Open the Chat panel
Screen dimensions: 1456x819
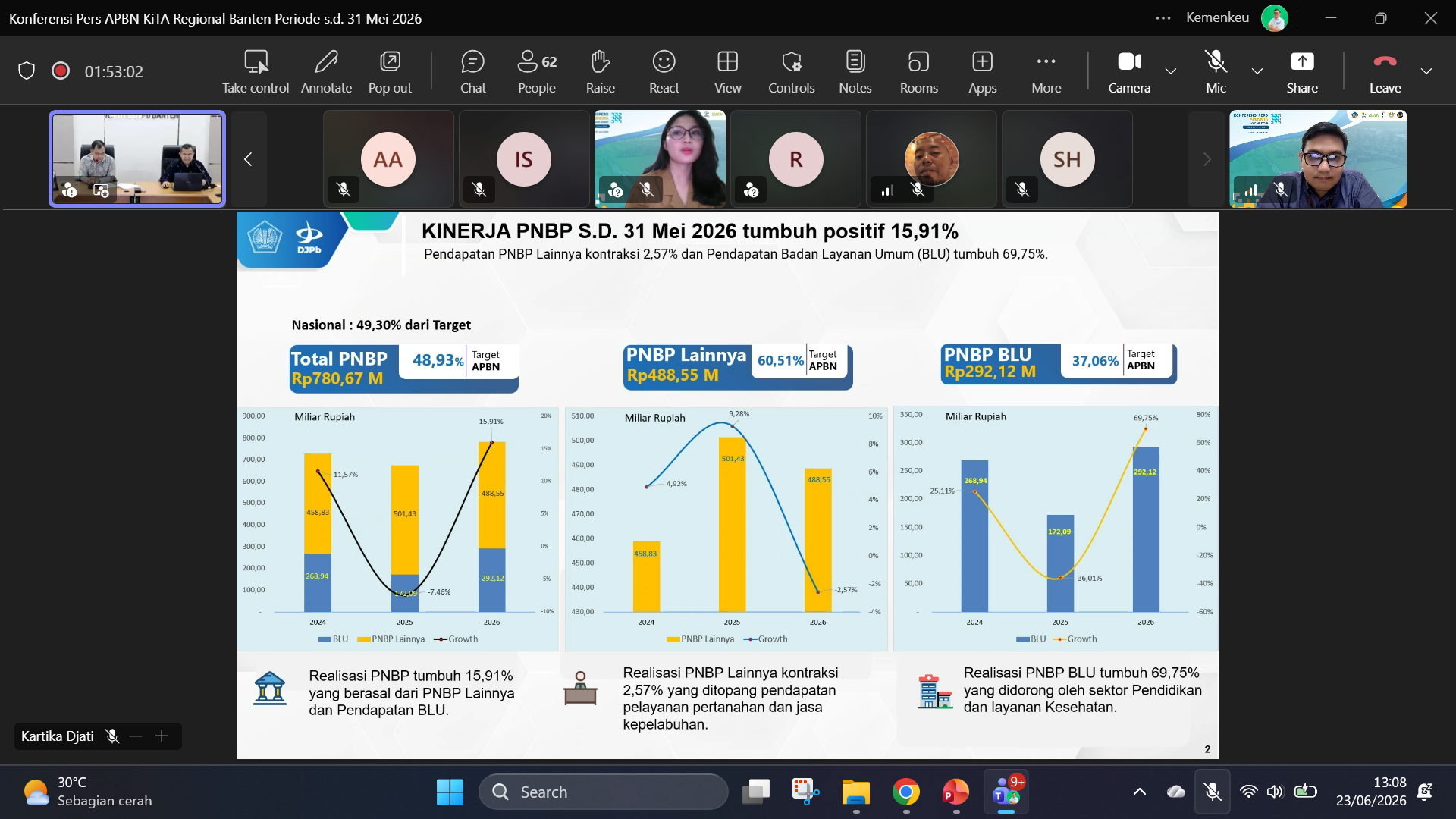click(472, 72)
